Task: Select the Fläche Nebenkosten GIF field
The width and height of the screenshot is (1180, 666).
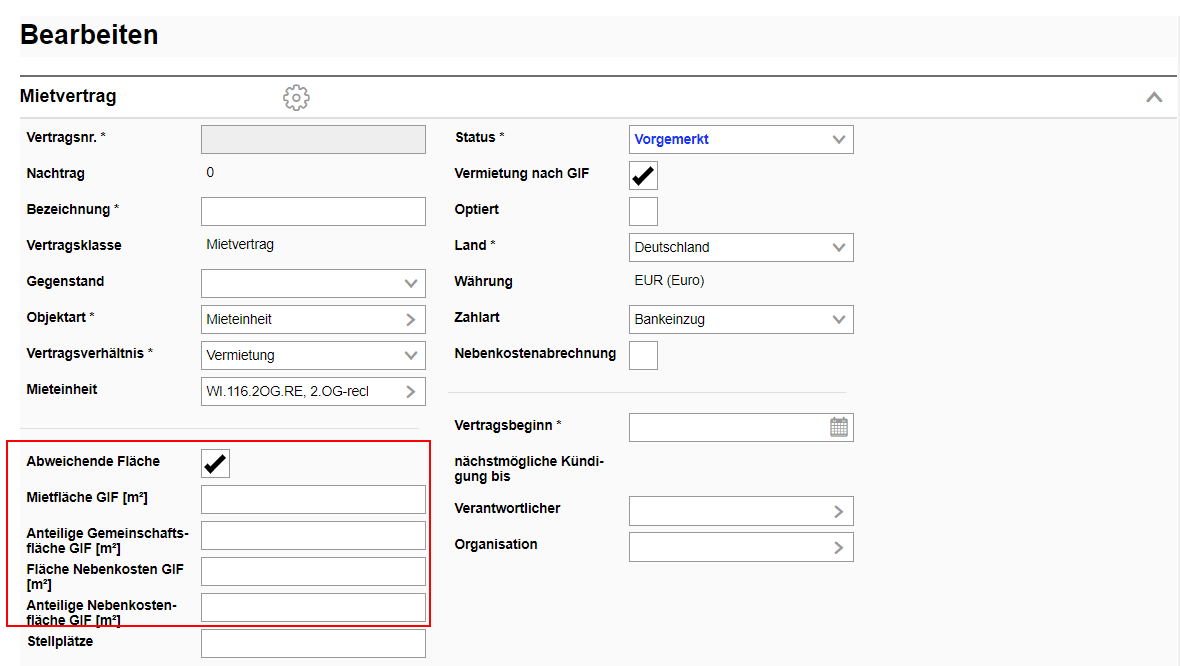Action: [x=313, y=572]
